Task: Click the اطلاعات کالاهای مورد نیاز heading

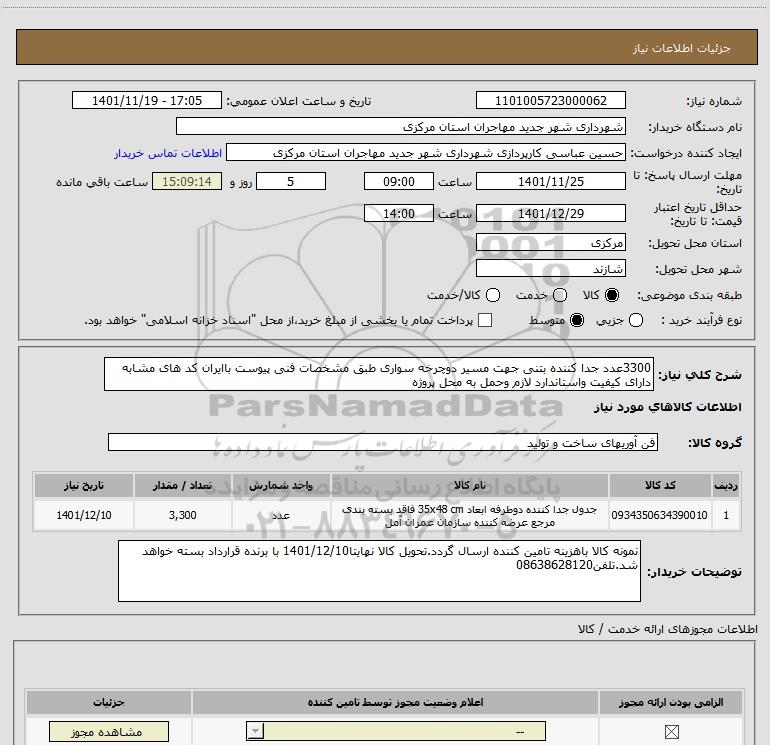Action: coord(667,407)
